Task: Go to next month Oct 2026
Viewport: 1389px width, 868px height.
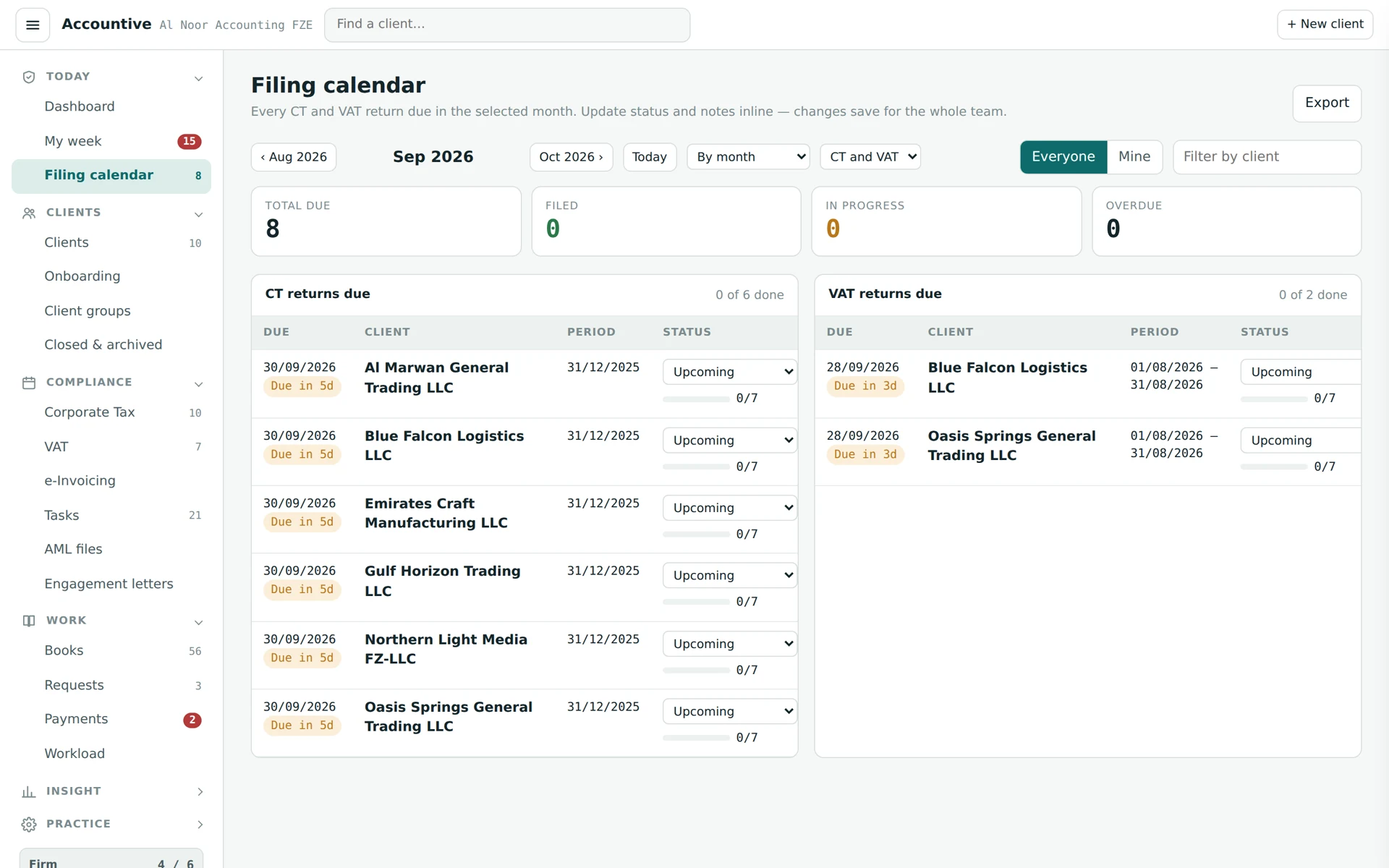Action: [571, 157]
